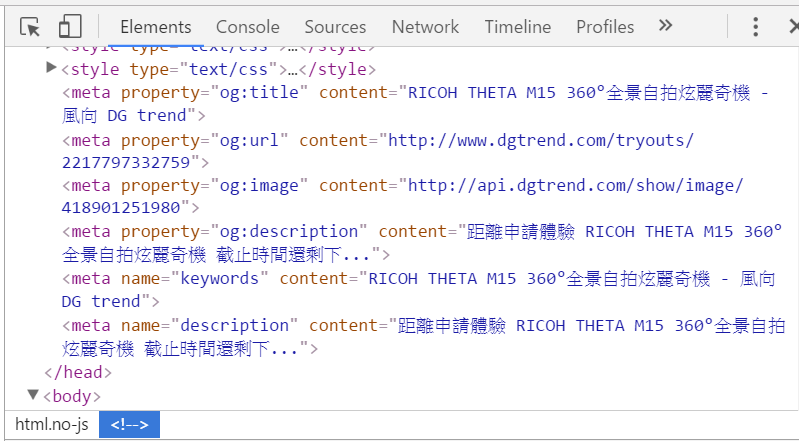
Task: Click the og:url content link value
Action: tap(378, 151)
